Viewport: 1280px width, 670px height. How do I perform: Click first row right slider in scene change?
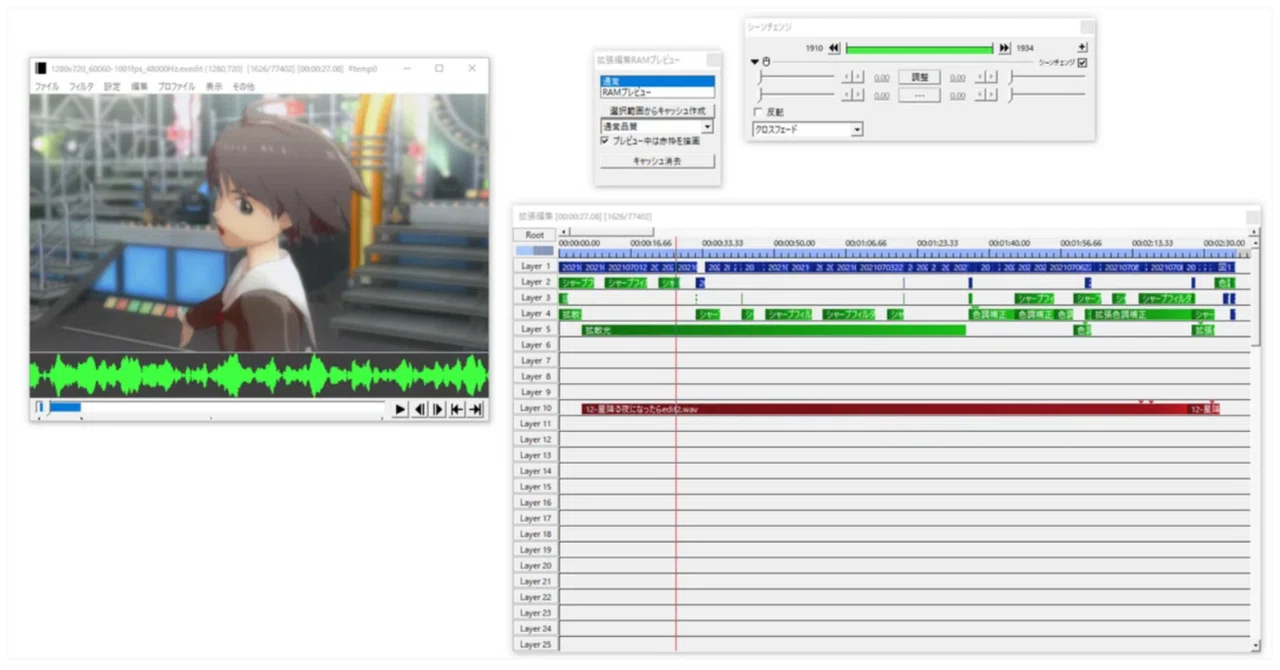point(1047,77)
